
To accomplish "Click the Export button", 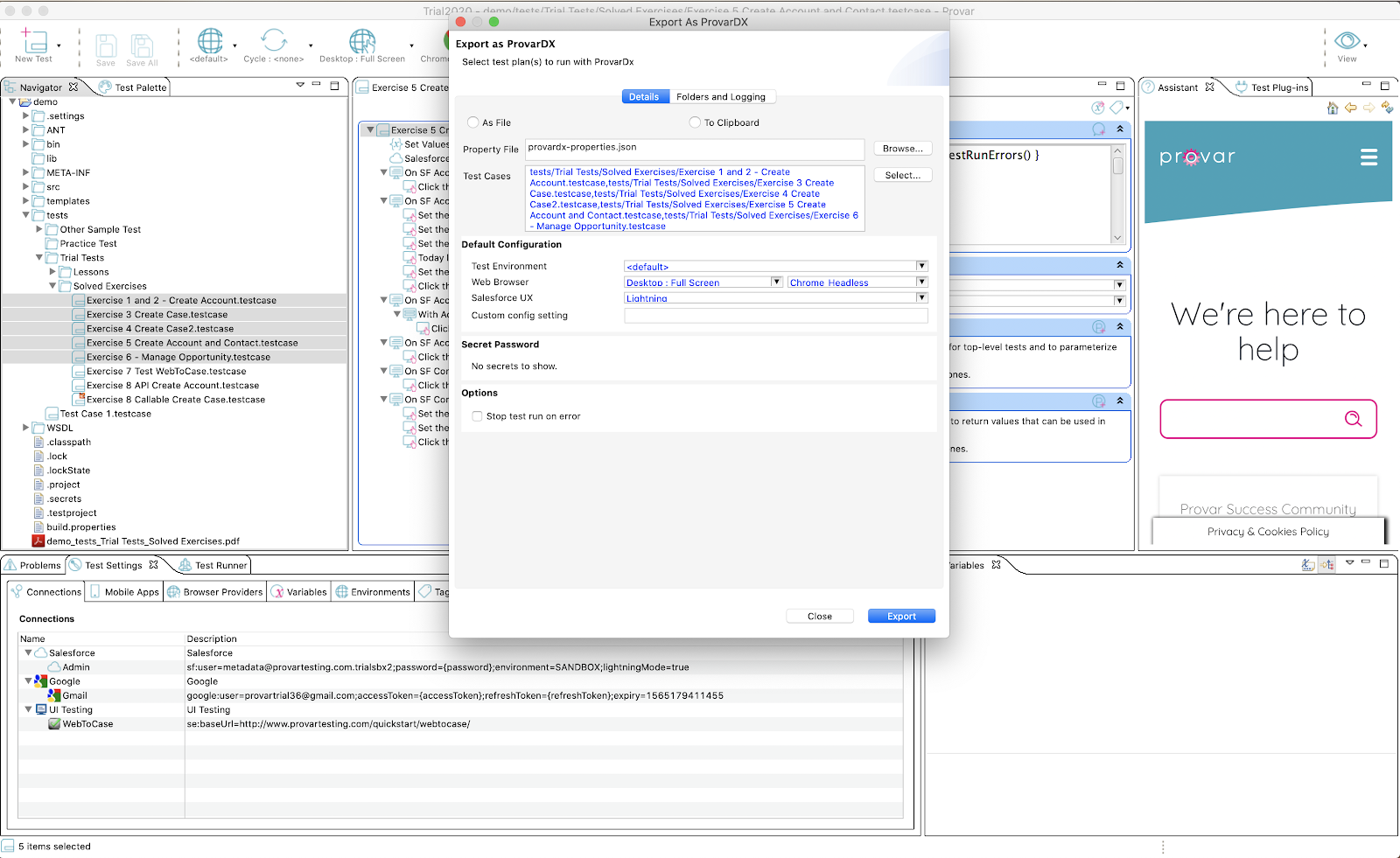I will click(901, 616).
